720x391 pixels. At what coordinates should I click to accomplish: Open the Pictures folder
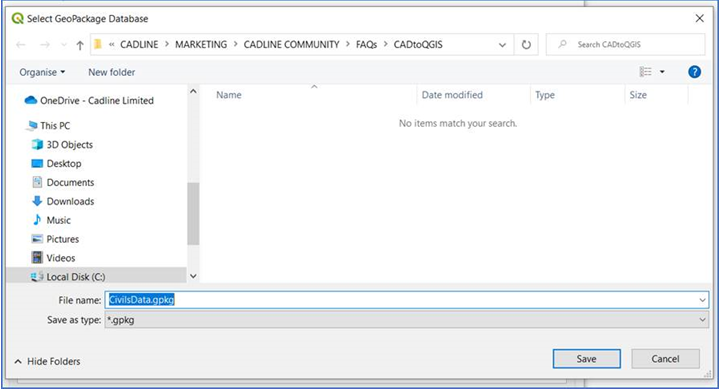55,239
